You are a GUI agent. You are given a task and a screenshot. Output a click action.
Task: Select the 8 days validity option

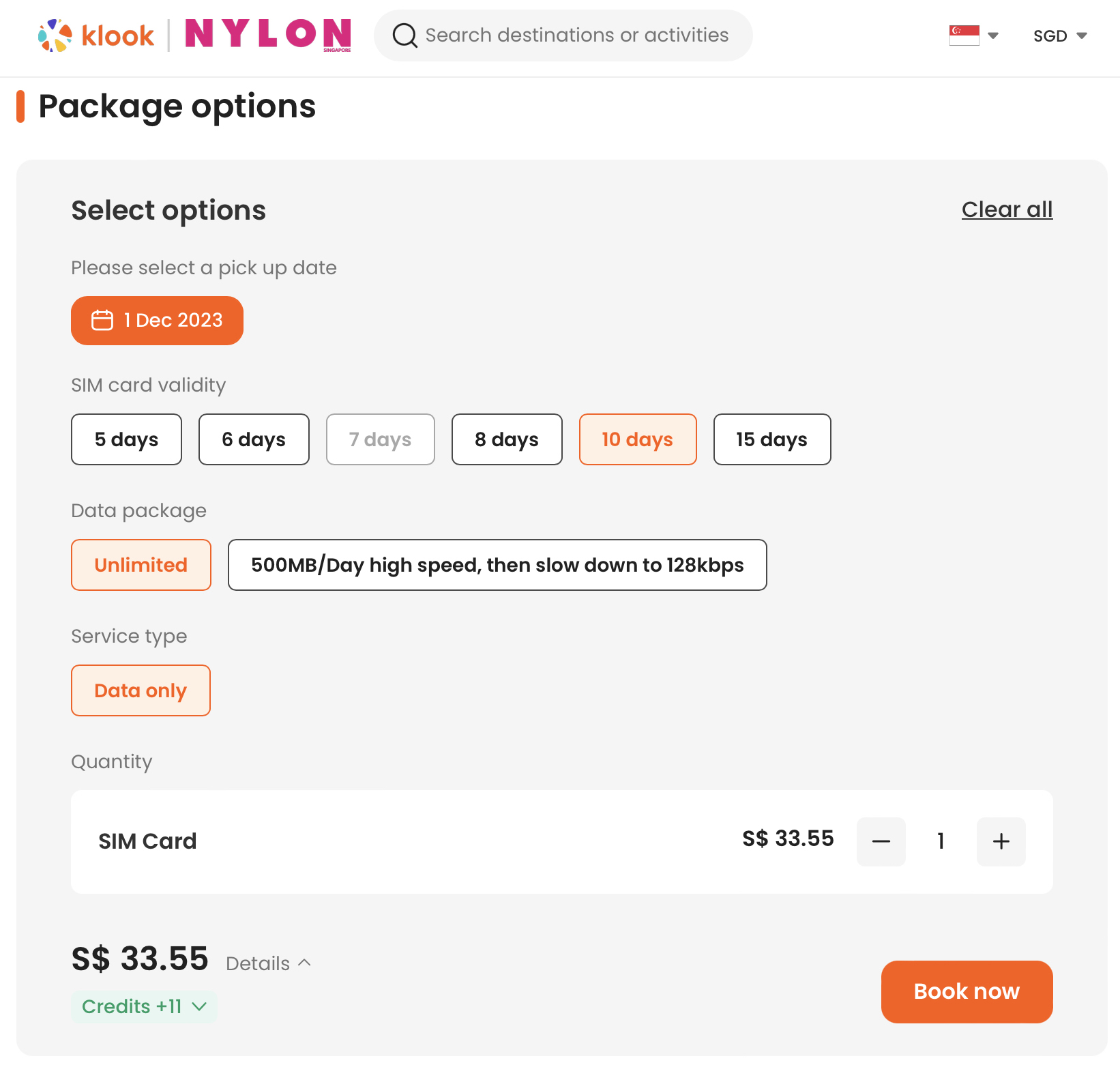507,439
